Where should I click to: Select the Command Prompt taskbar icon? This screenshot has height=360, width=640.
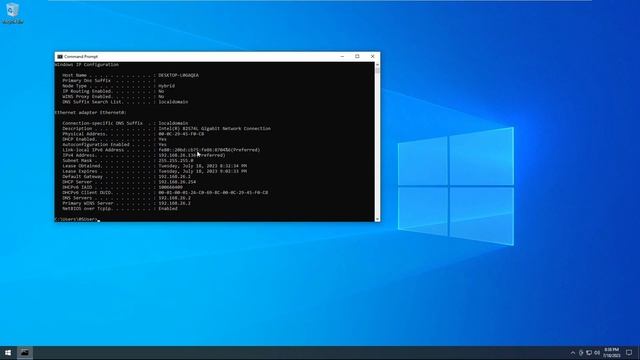pyautogui.click(x=24, y=353)
